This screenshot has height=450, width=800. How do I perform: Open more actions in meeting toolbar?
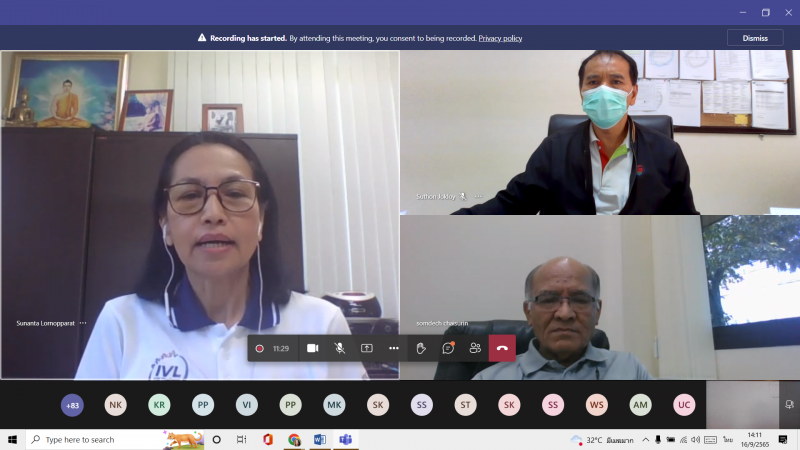(x=393, y=348)
